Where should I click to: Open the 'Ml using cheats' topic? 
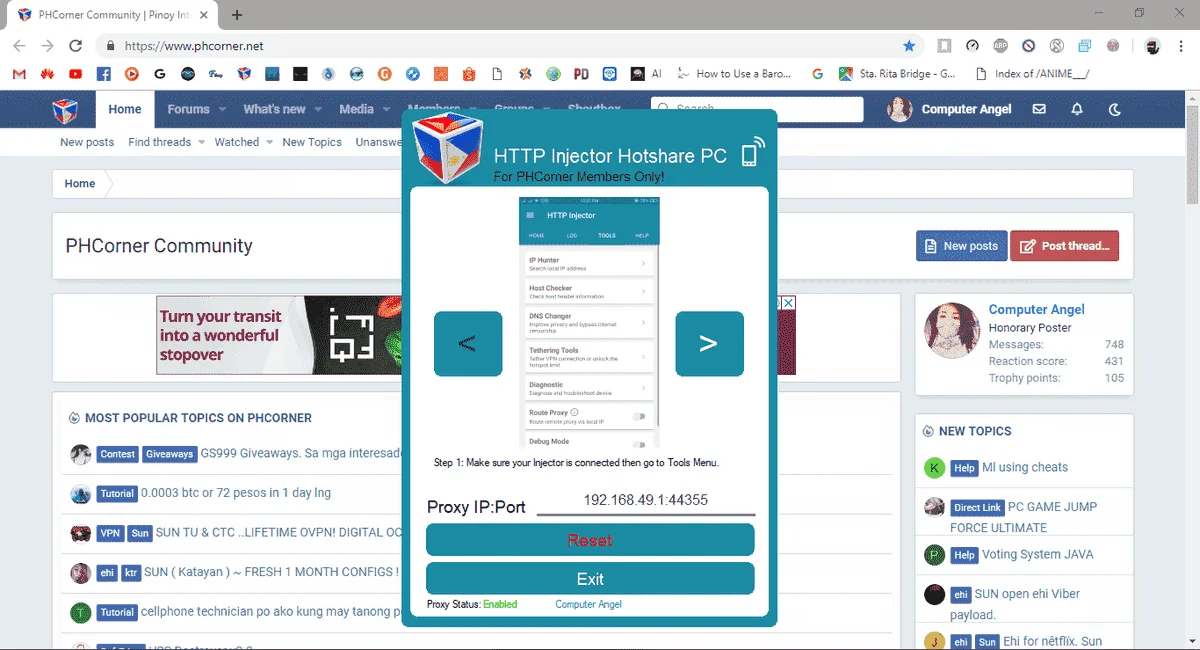point(1024,467)
